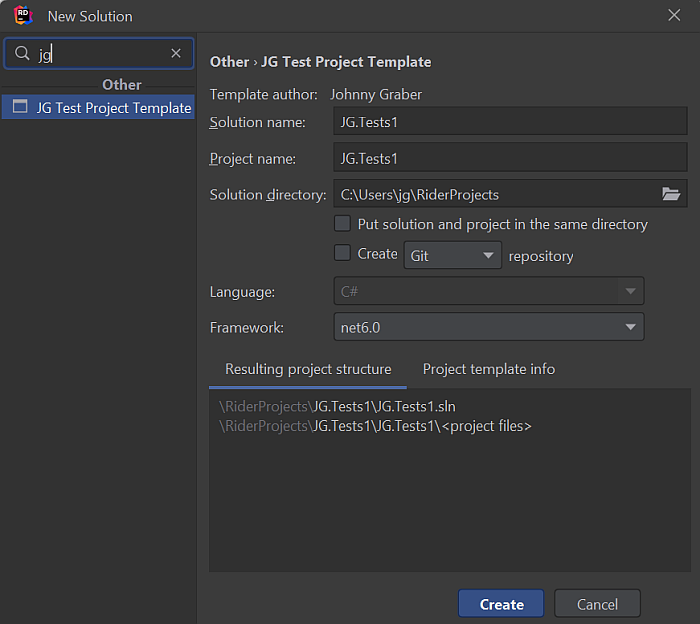Focus the Solution name field
The image size is (700, 624).
510,121
